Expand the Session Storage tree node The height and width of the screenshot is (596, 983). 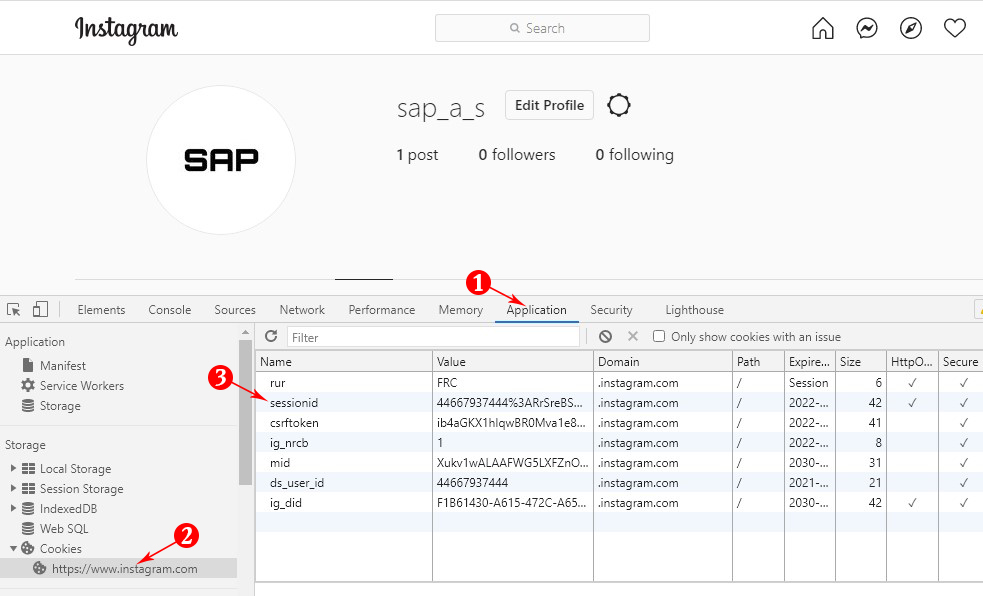click(x=13, y=488)
